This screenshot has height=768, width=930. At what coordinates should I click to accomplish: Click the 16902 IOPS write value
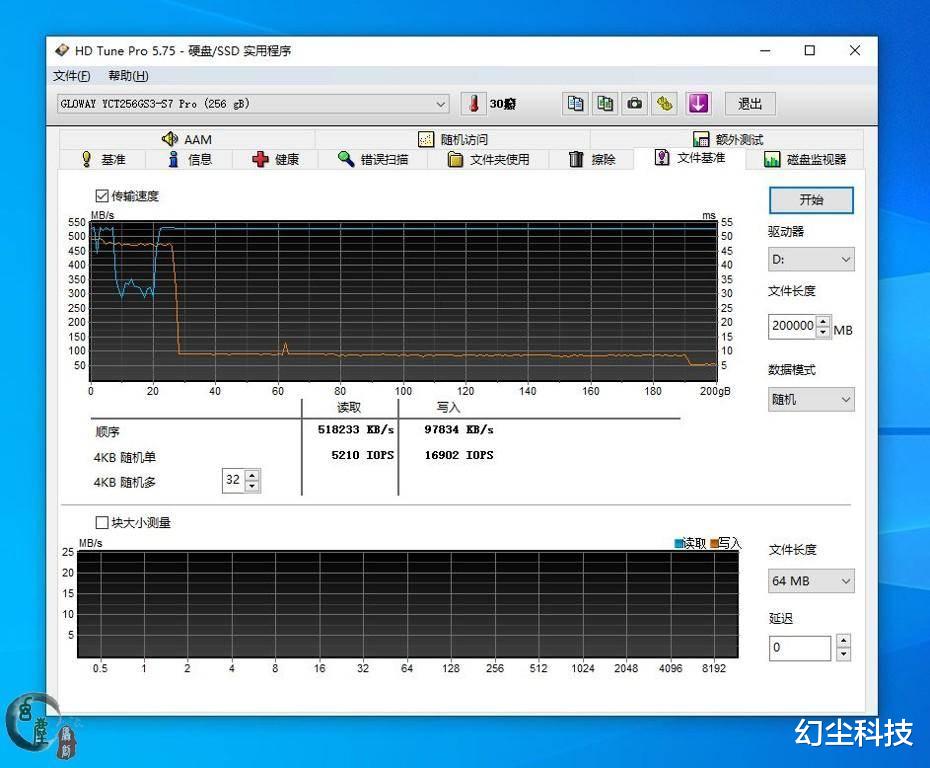[x=458, y=455]
